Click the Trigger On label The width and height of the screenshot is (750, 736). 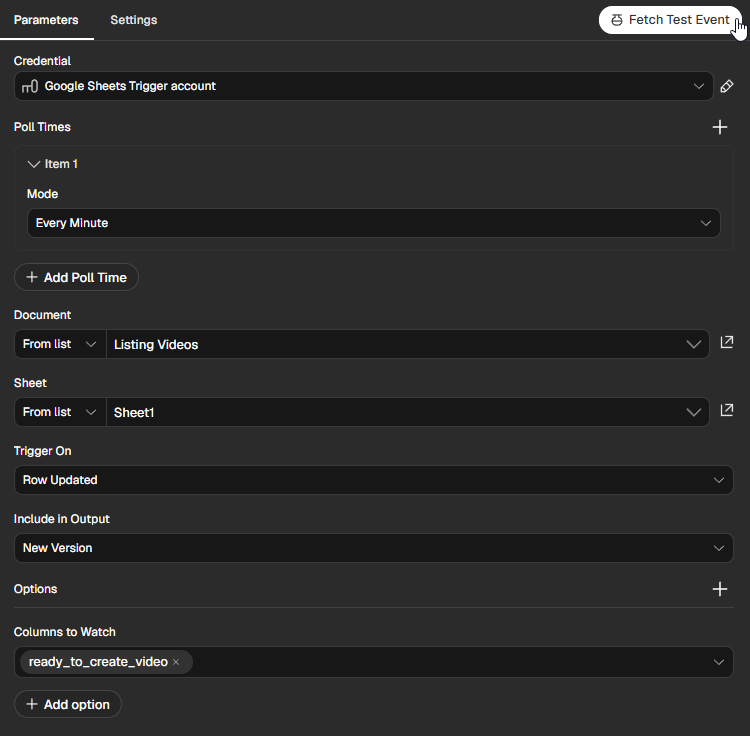pyautogui.click(x=43, y=451)
